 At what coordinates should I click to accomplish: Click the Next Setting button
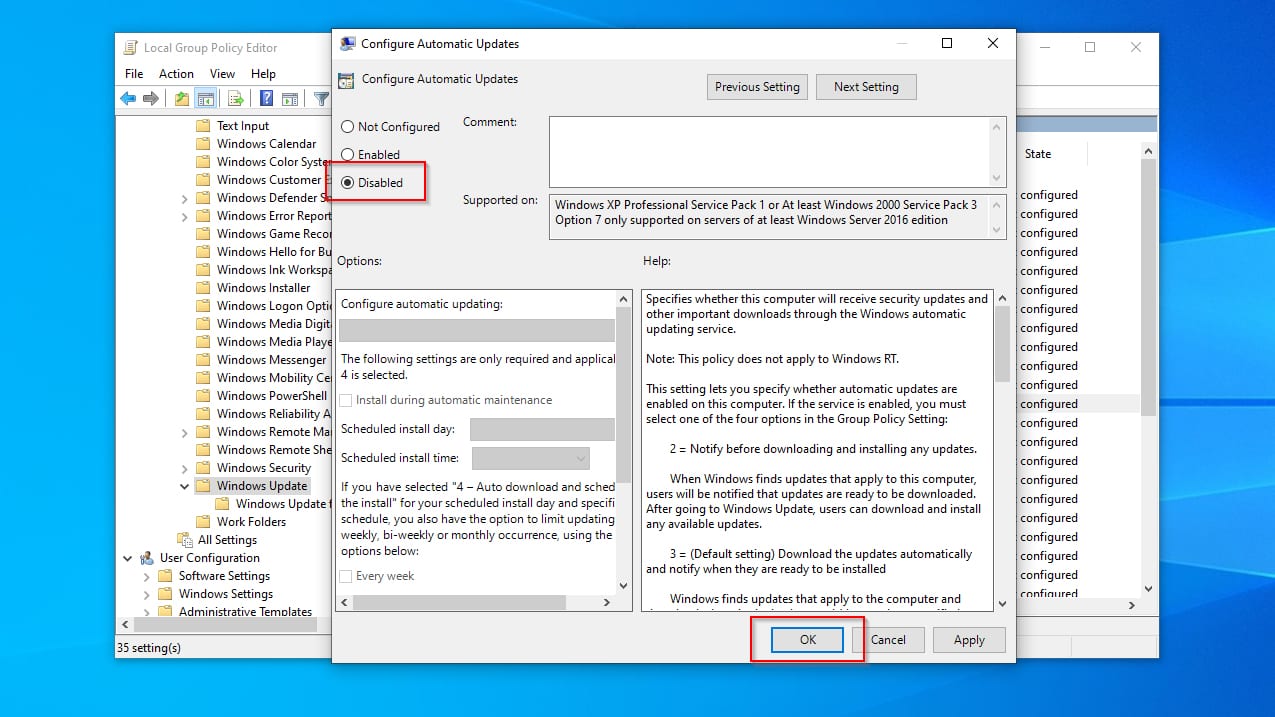coord(866,87)
